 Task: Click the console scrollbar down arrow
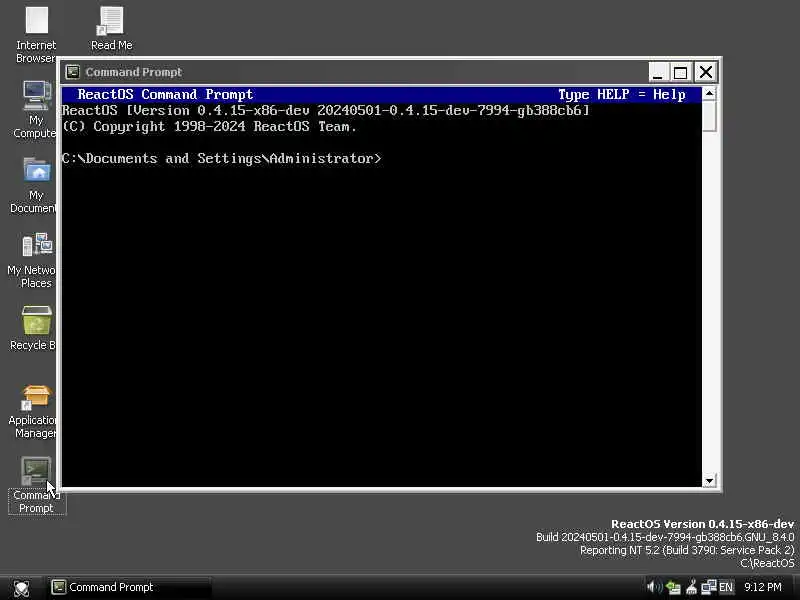pos(709,481)
